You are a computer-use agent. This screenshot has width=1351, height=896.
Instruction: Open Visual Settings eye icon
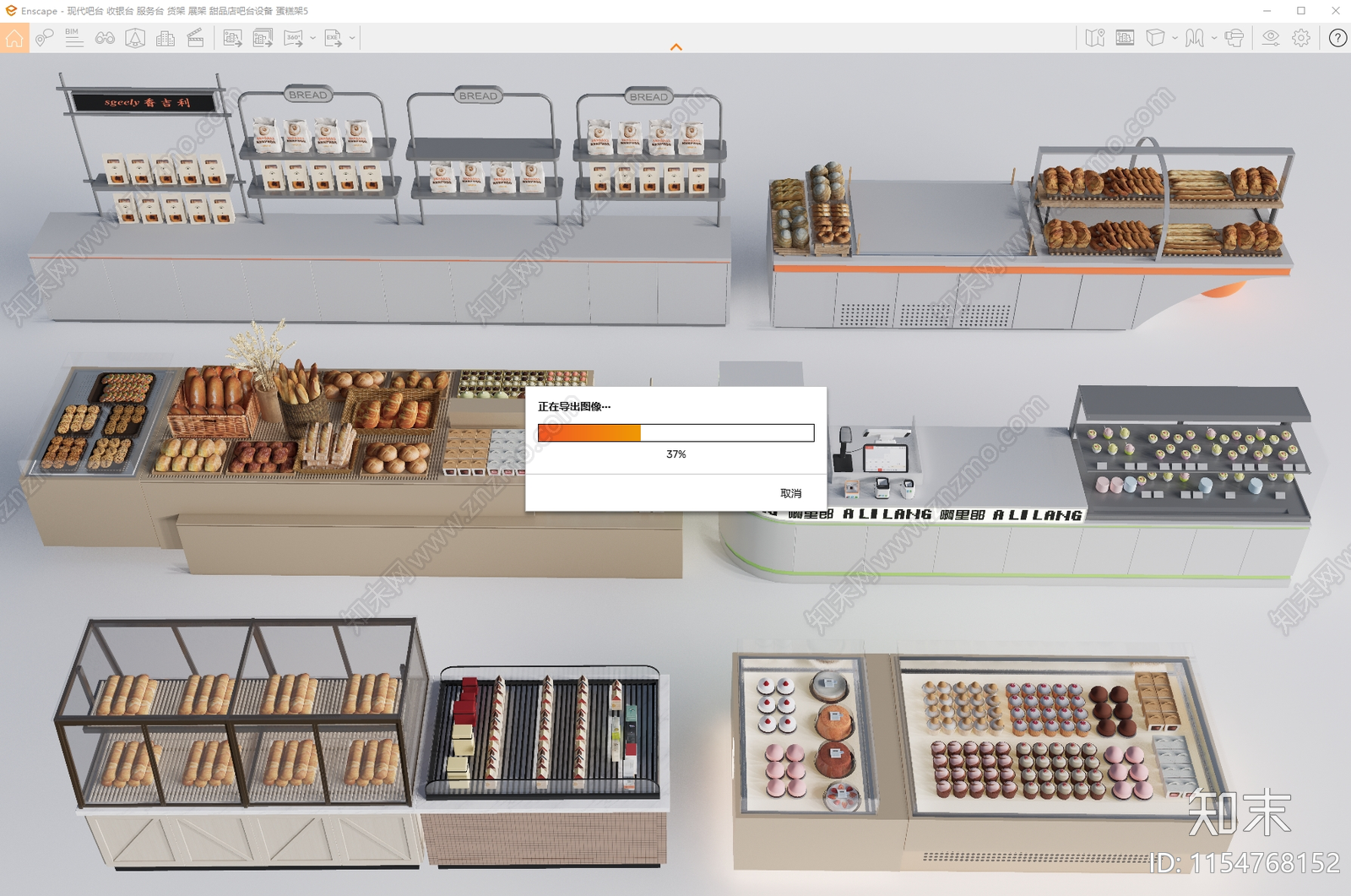1271,38
